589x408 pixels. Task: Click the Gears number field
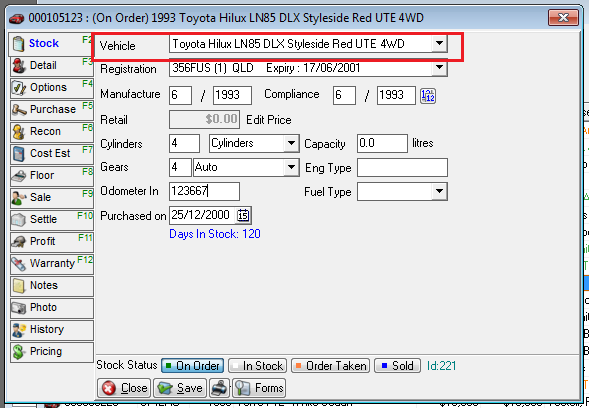click(180, 167)
